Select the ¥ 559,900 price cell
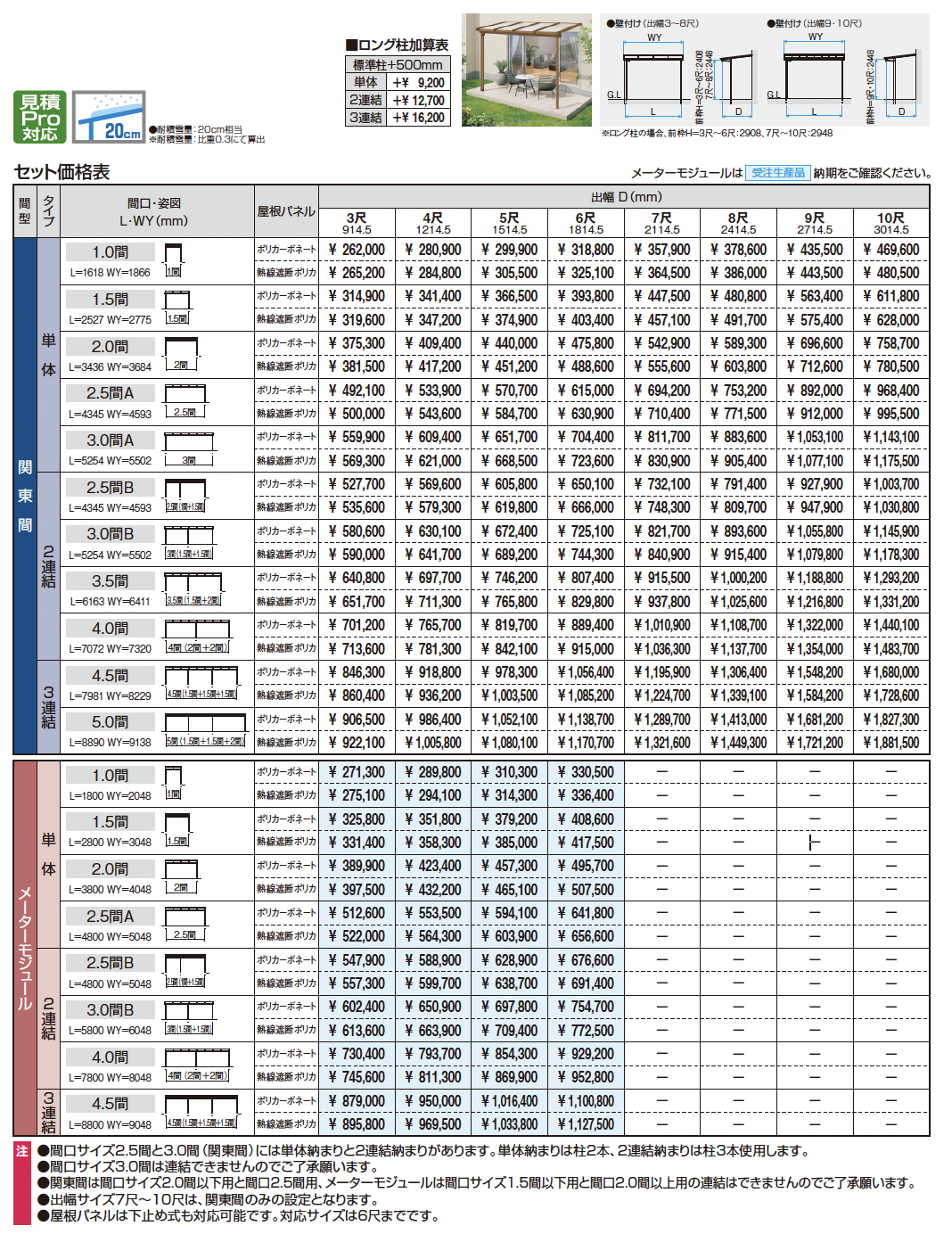952x1234 pixels. click(357, 437)
